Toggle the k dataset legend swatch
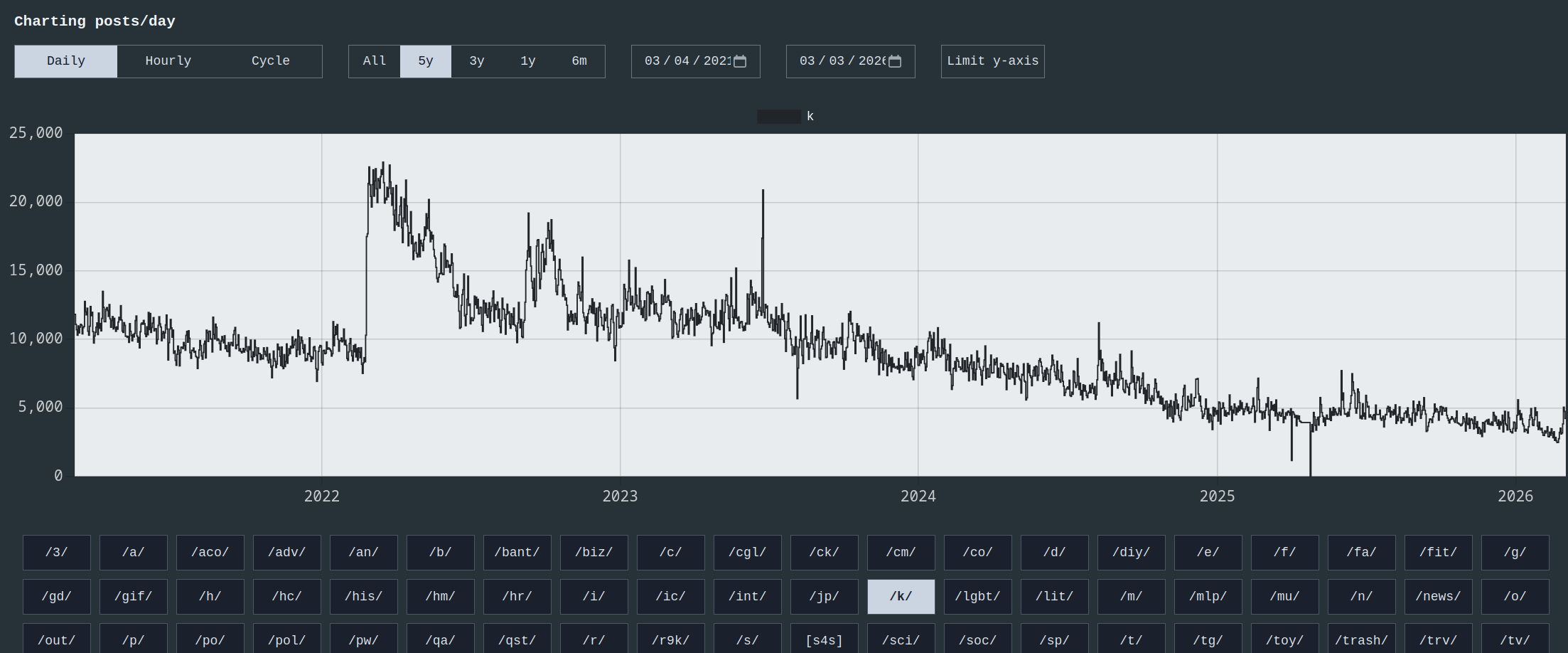 point(779,117)
